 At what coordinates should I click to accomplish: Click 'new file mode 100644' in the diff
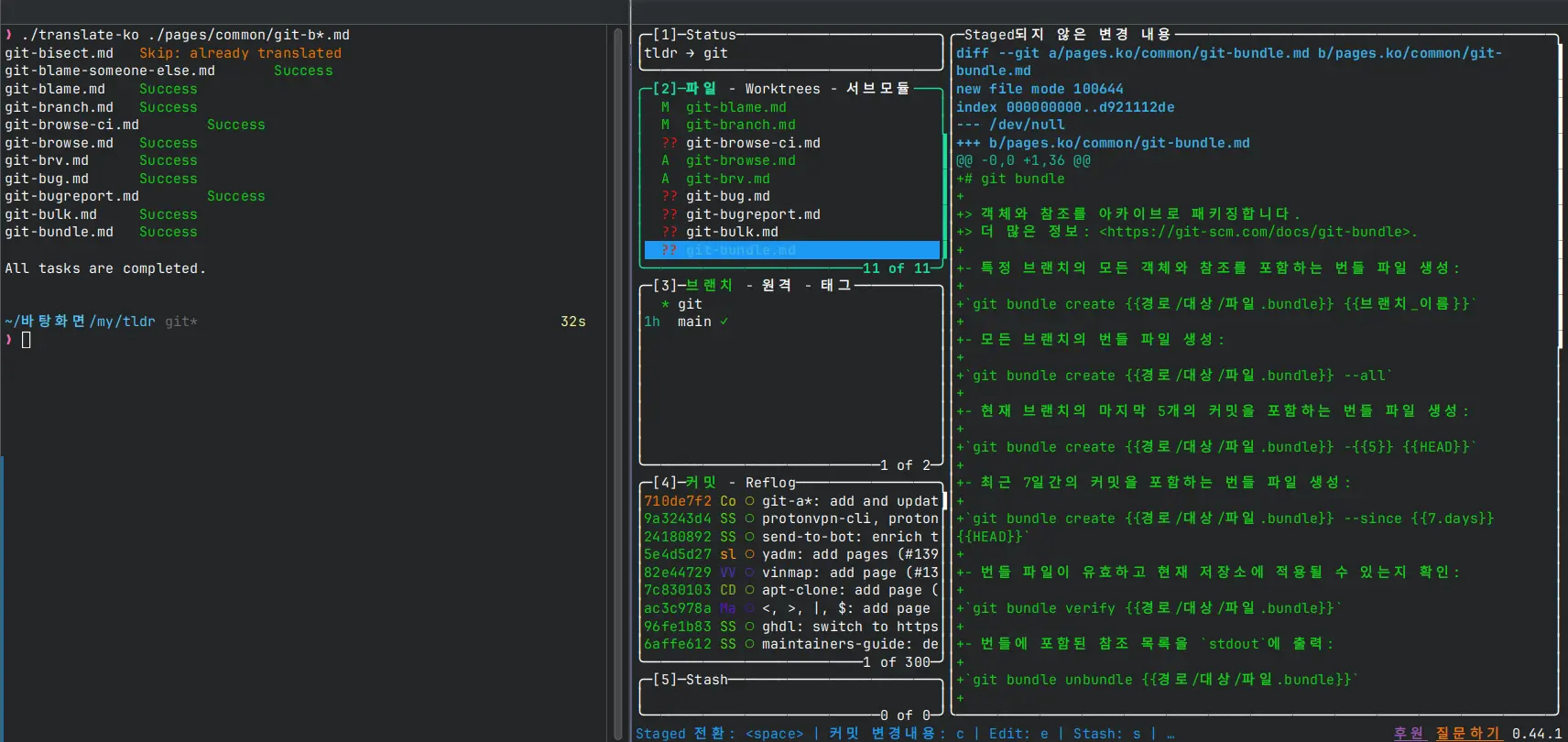[x=1040, y=89]
